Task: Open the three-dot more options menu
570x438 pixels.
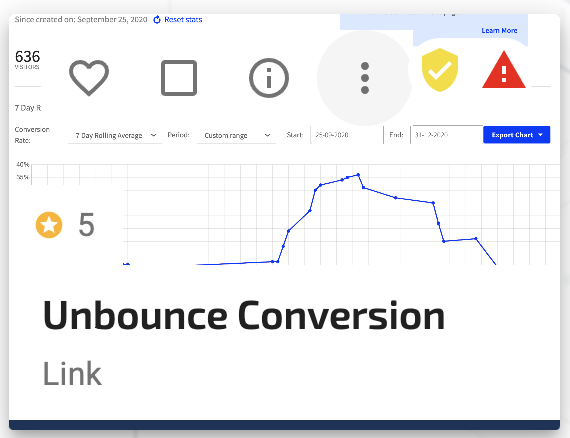Action: pos(365,78)
